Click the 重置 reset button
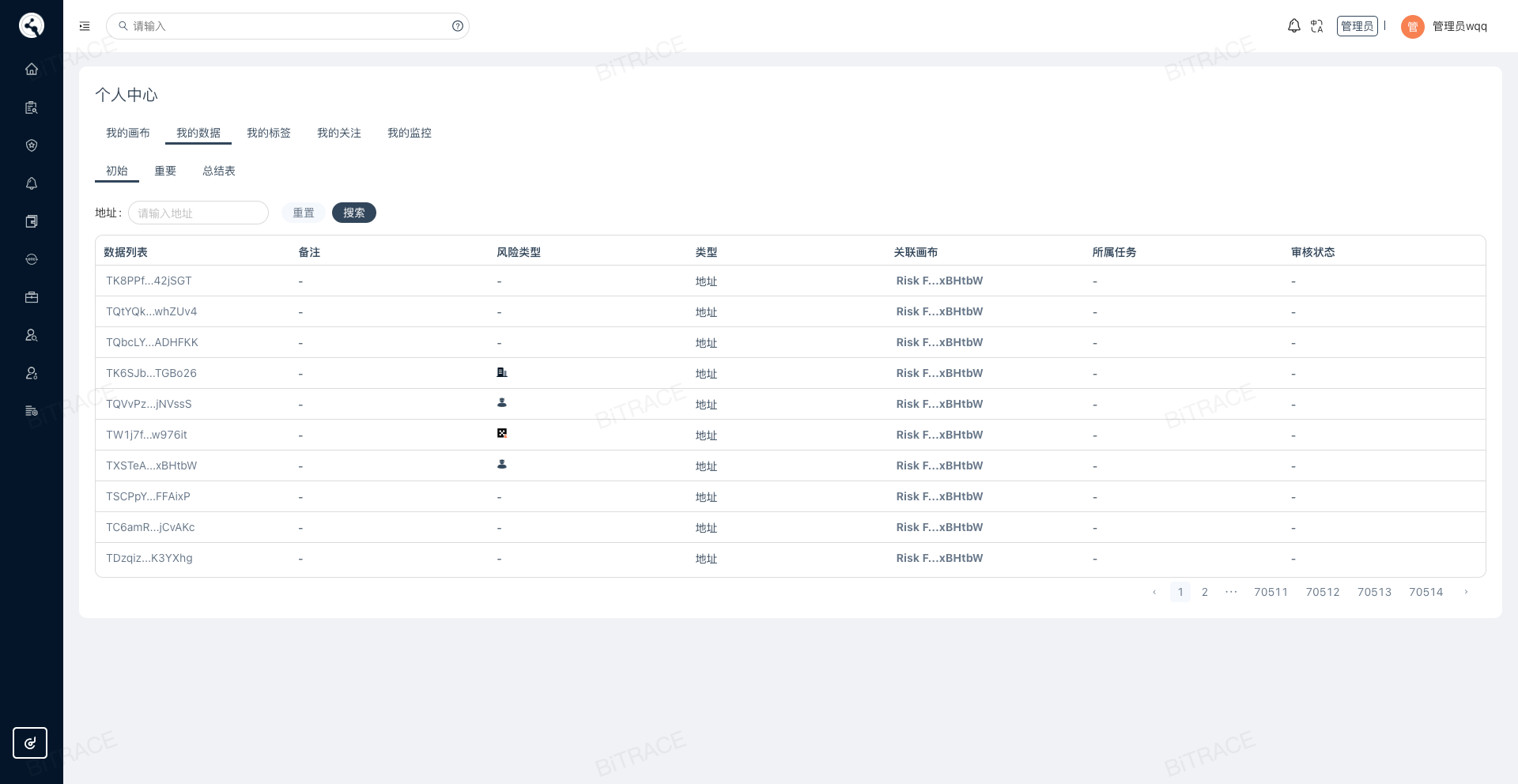 click(304, 213)
